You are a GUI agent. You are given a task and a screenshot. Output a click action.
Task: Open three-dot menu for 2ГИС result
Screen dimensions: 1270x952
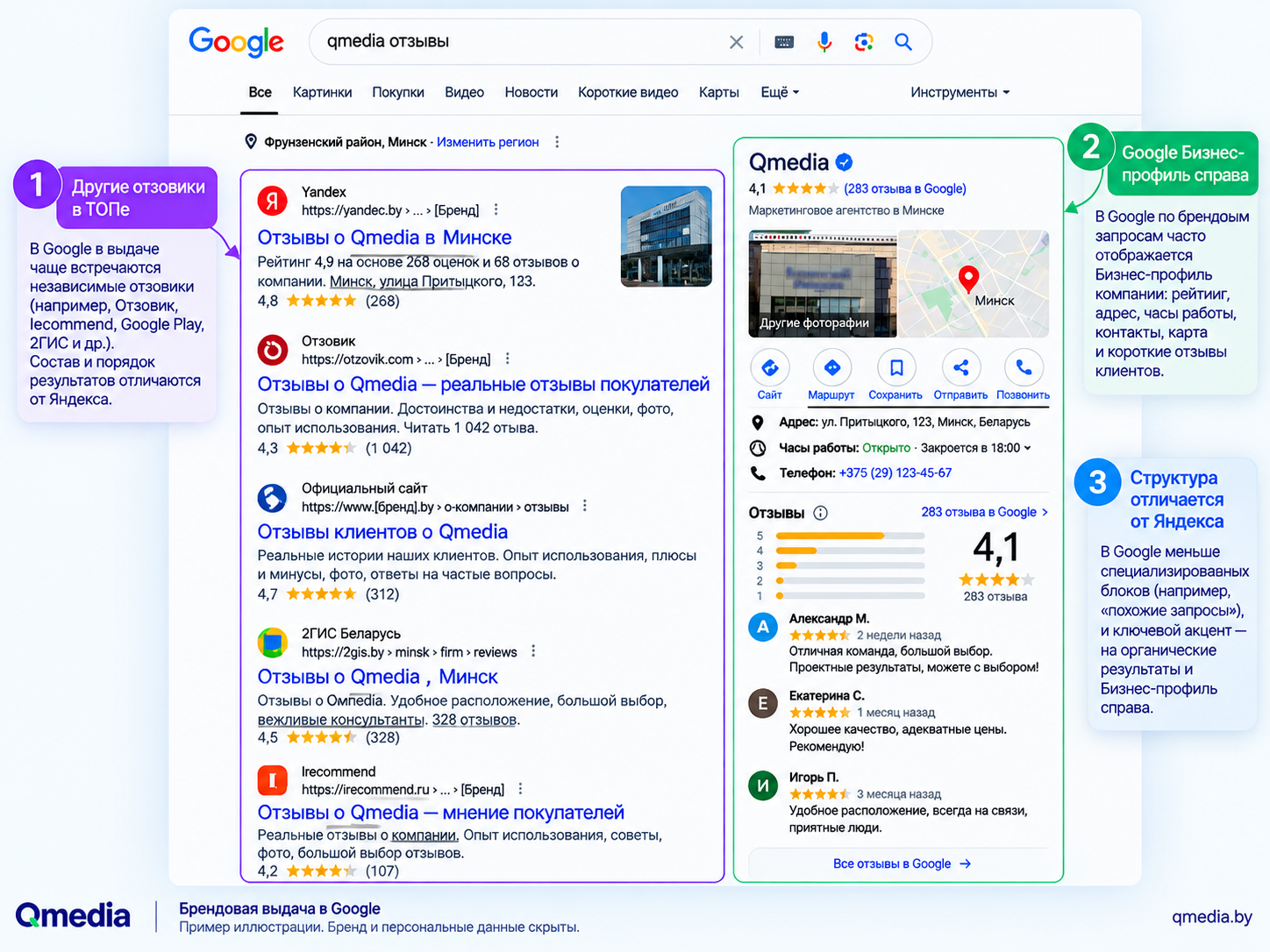point(533,651)
